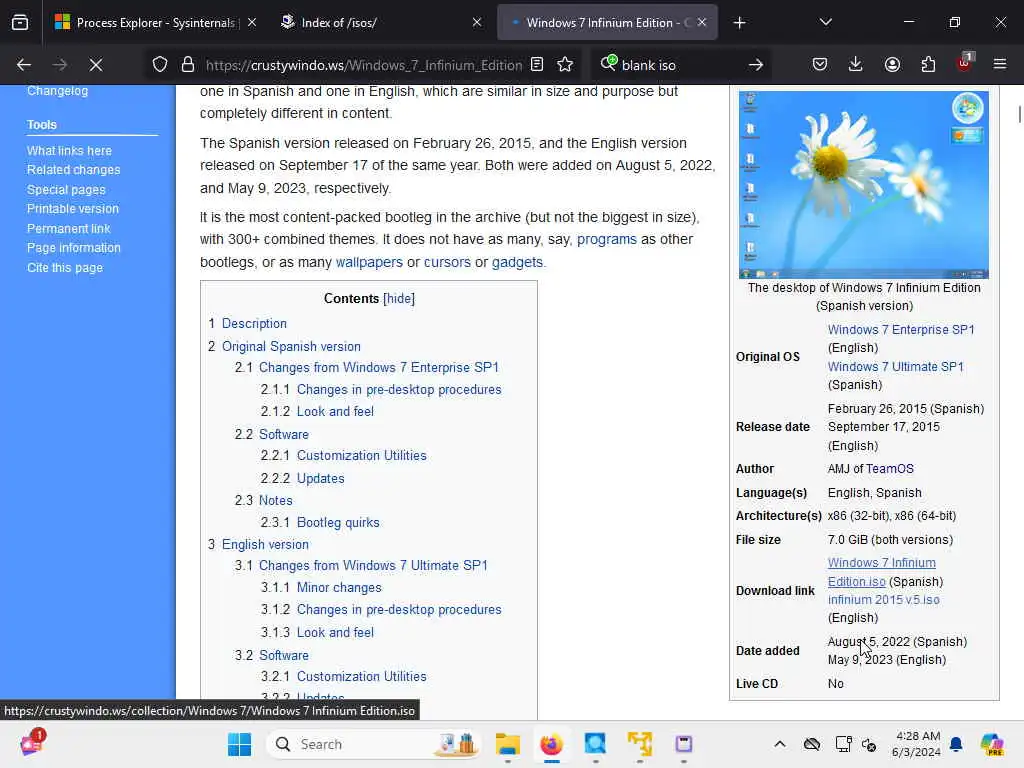1024x768 pixels.
Task: Hide the Contents table
Action: click(x=399, y=298)
